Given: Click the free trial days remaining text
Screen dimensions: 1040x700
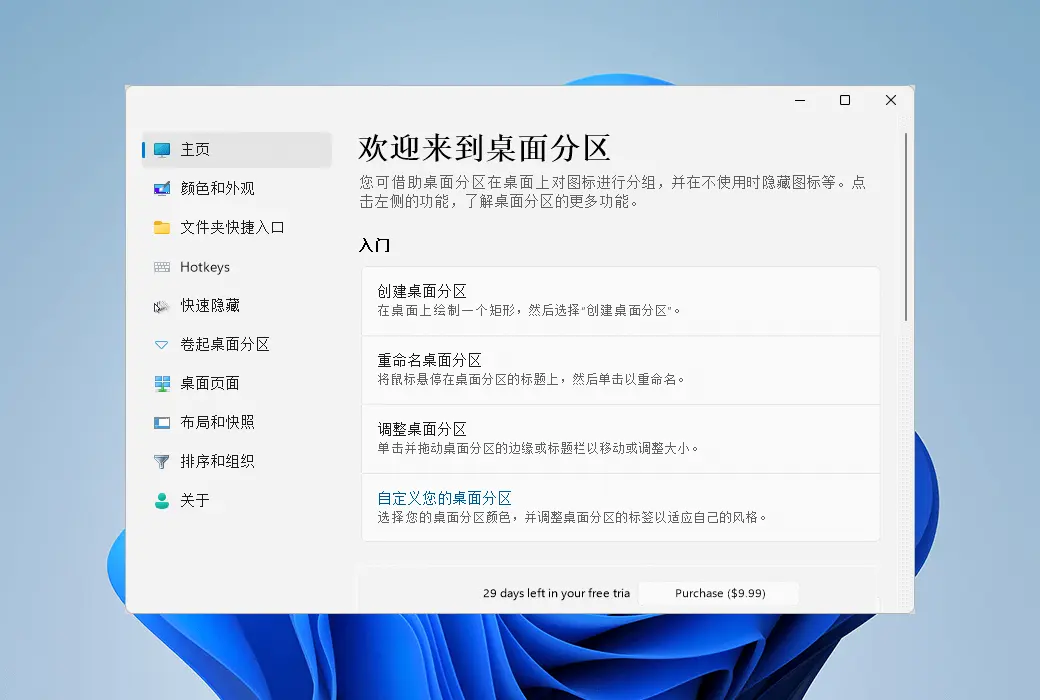Looking at the screenshot, I should pos(556,593).
